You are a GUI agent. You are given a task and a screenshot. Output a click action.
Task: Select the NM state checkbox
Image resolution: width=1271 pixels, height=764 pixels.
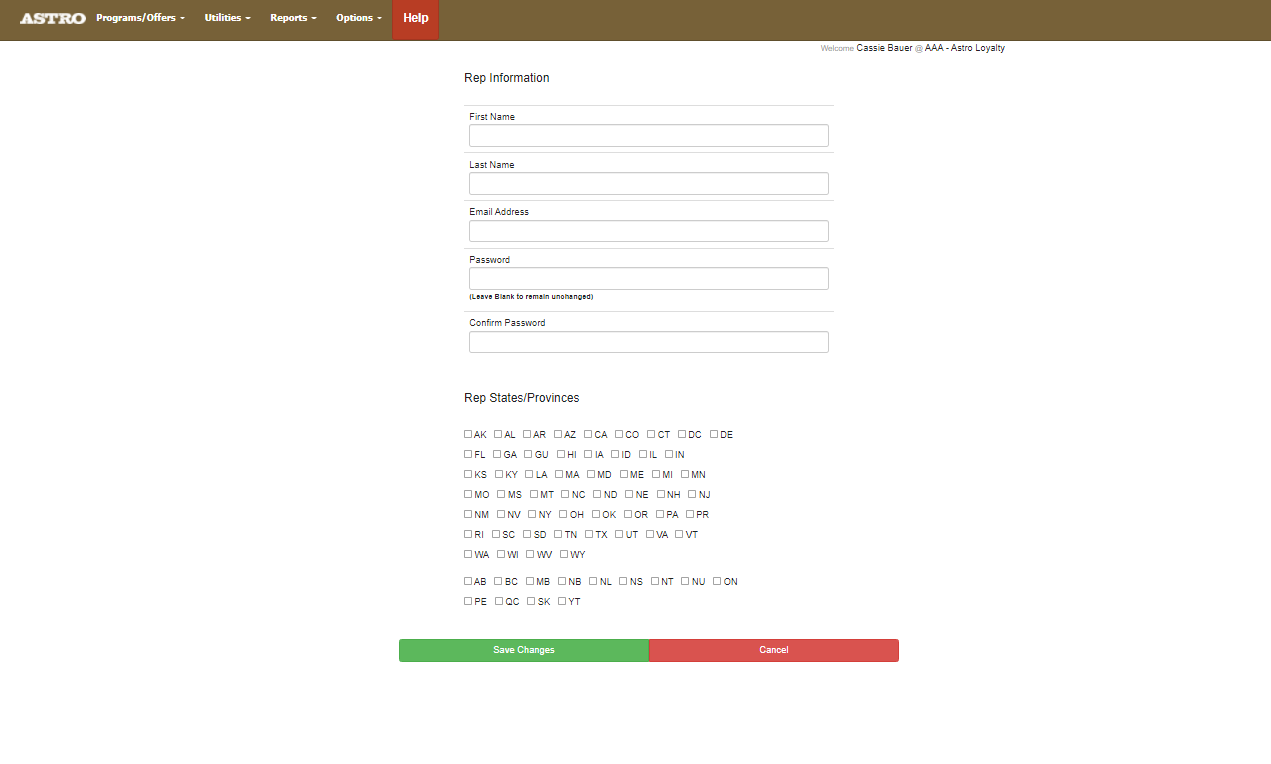(468, 514)
